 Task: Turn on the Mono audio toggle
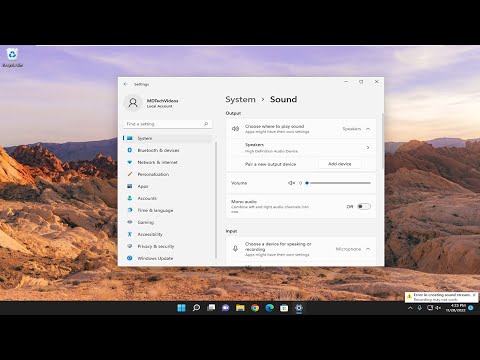pos(364,206)
